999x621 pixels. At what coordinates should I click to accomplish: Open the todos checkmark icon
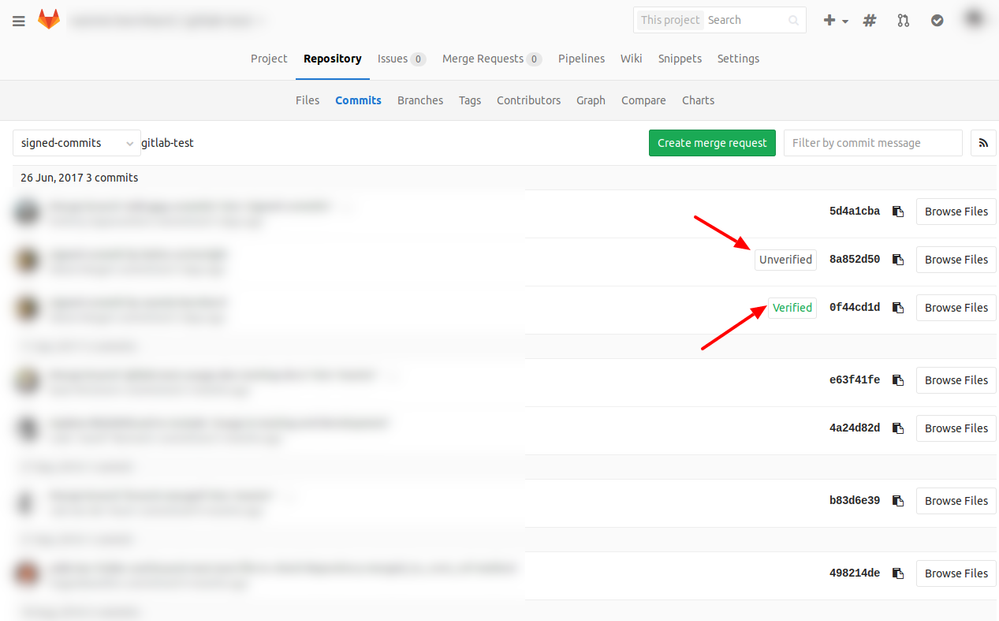[x=937, y=20]
